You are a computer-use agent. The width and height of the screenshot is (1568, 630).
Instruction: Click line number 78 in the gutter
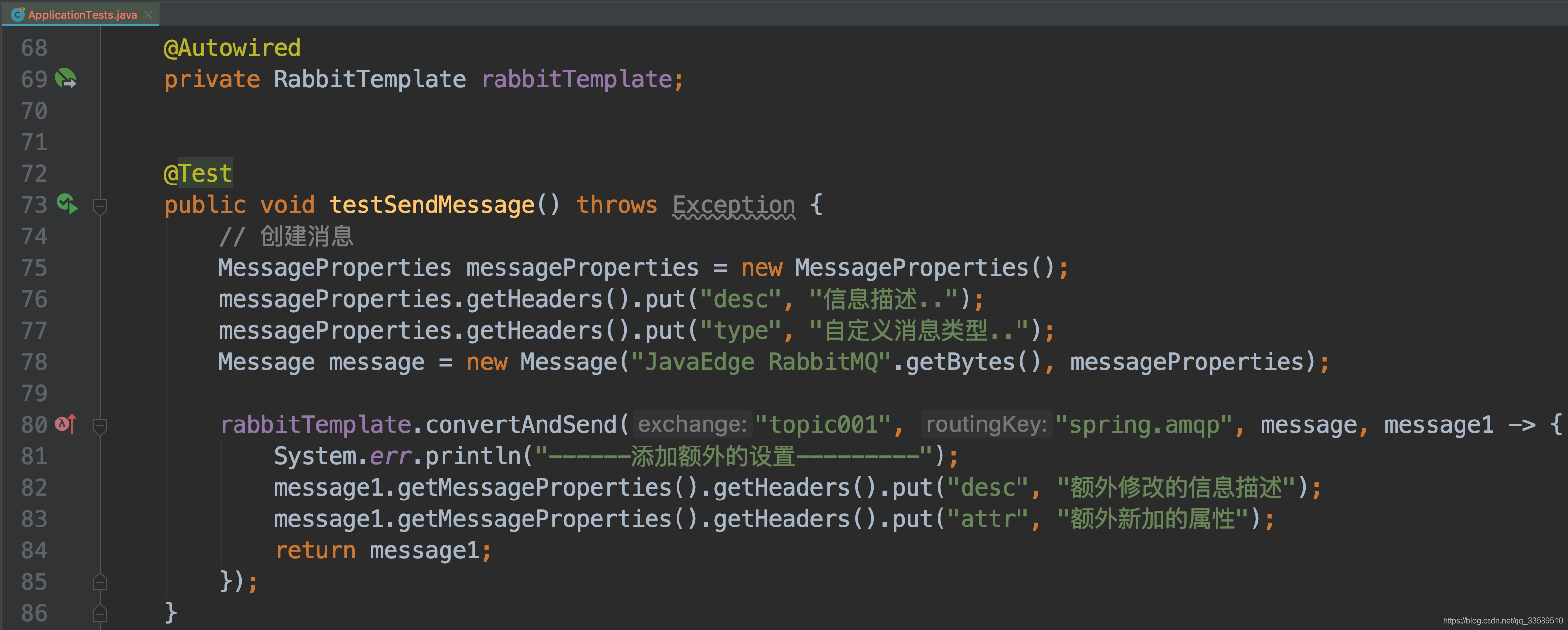tap(34, 362)
